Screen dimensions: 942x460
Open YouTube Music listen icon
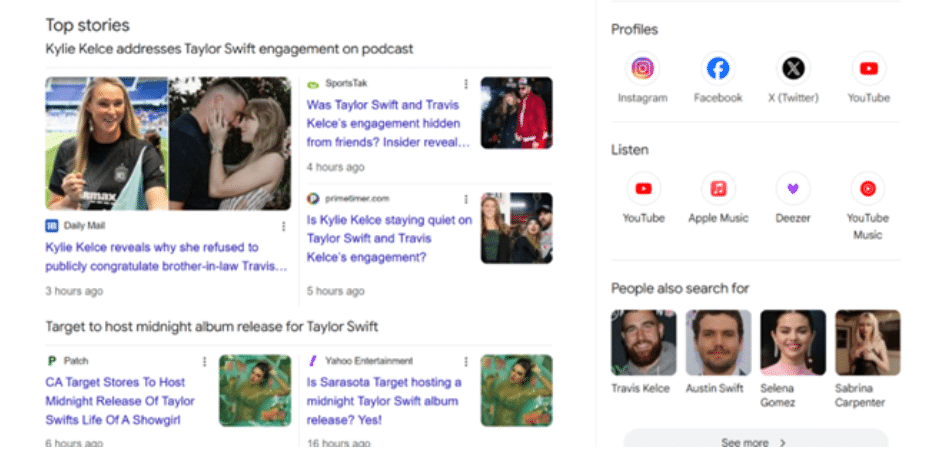coord(868,189)
